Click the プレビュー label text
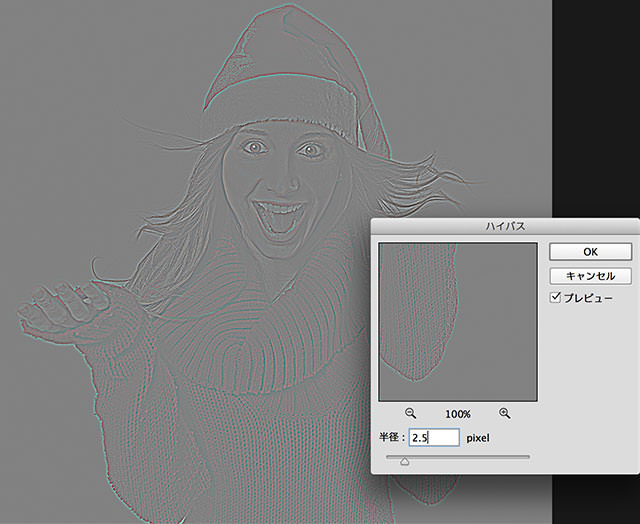Viewport: 640px width, 524px height. pos(590,298)
